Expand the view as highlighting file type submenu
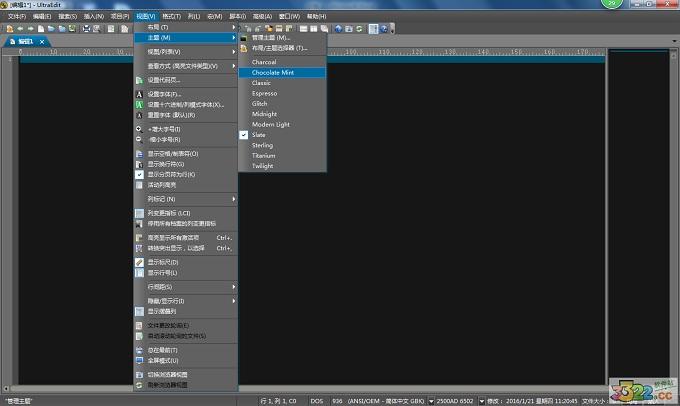Image resolution: width=680 pixels, height=406 pixels. (x=186, y=66)
